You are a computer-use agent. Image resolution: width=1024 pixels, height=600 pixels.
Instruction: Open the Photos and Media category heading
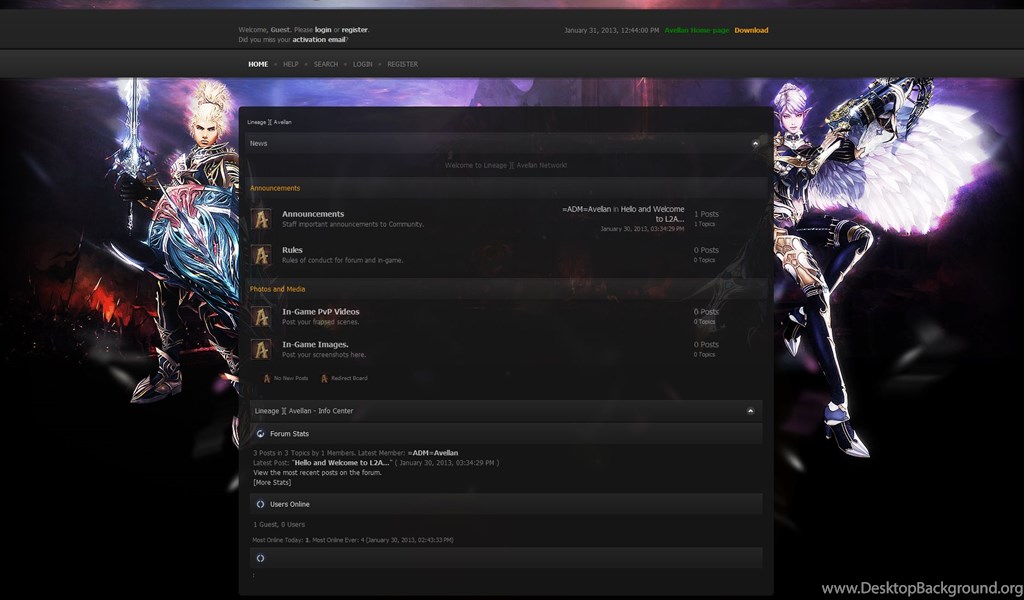(277, 289)
